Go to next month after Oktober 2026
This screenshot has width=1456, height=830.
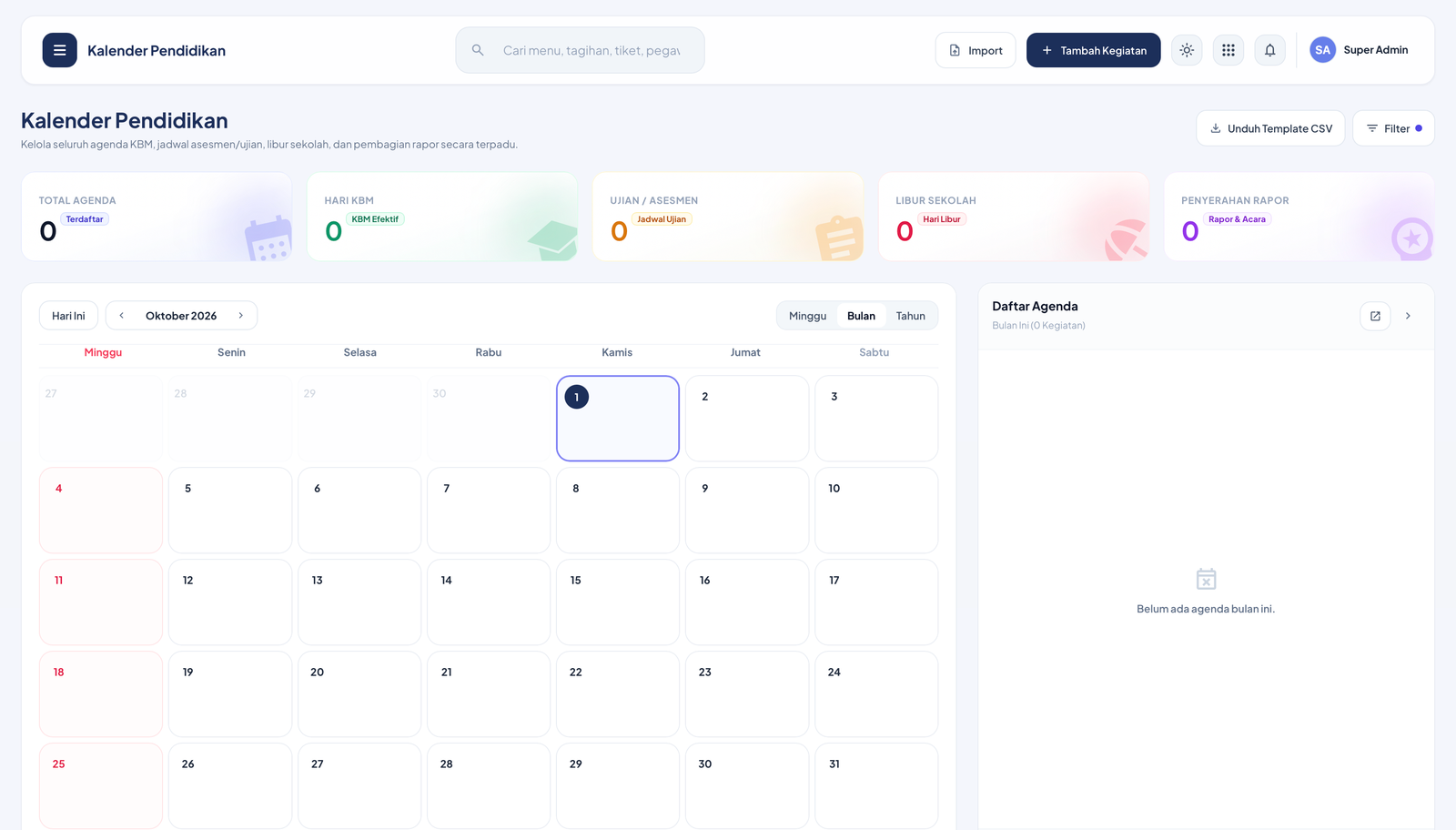point(241,316)
